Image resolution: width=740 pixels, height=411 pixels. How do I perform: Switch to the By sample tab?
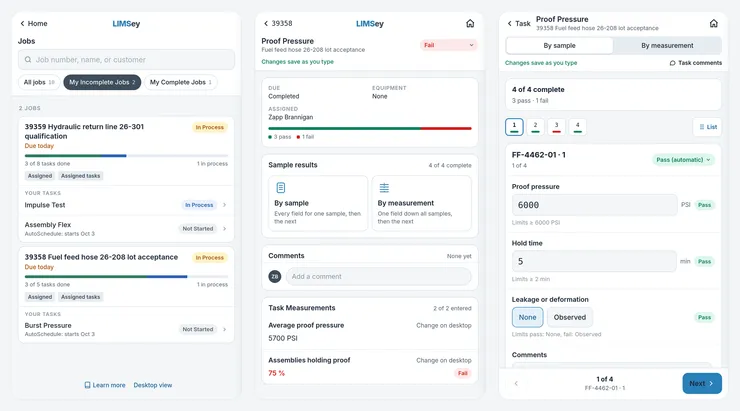pos(559,46)
